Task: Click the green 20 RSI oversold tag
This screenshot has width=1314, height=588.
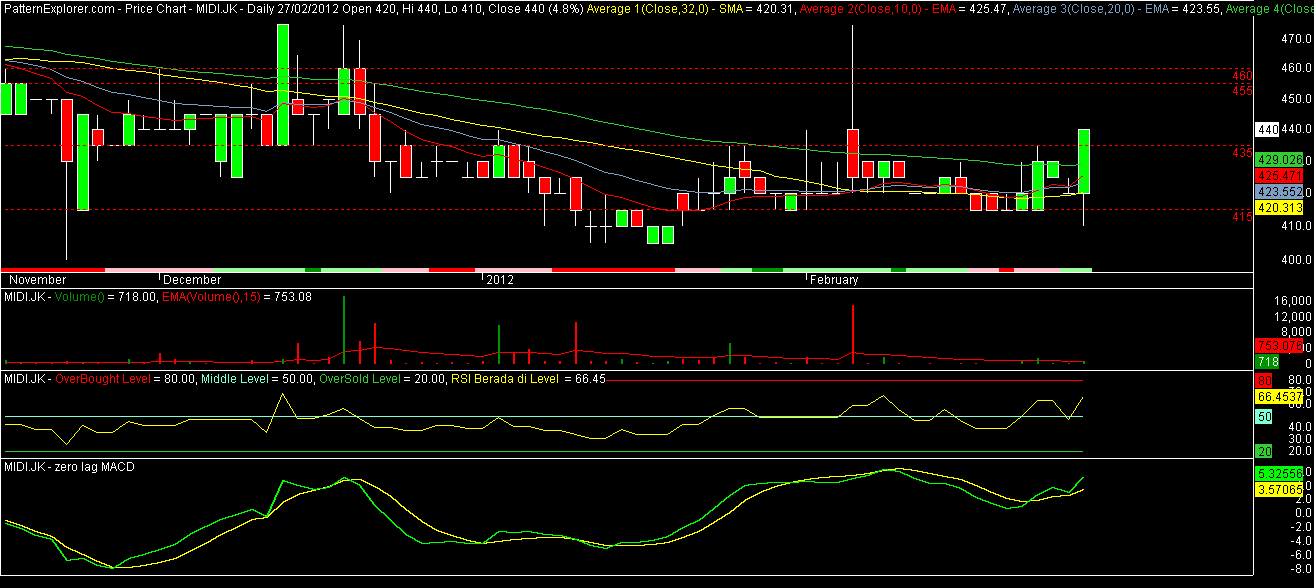Action: pos(1264,452)
